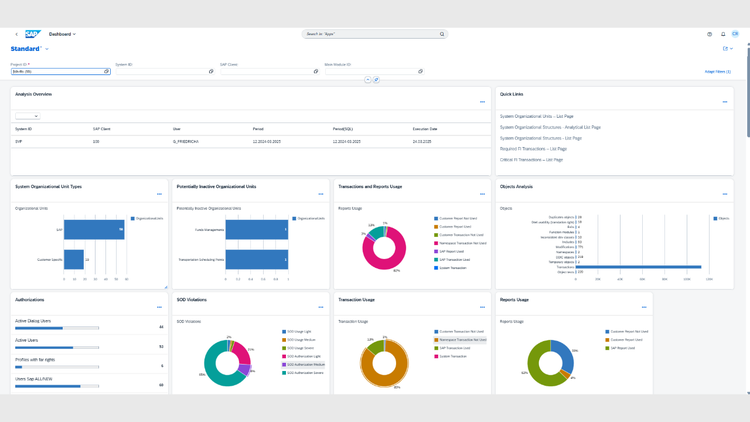Click the Funds Management bar

(x=257, y=230)
